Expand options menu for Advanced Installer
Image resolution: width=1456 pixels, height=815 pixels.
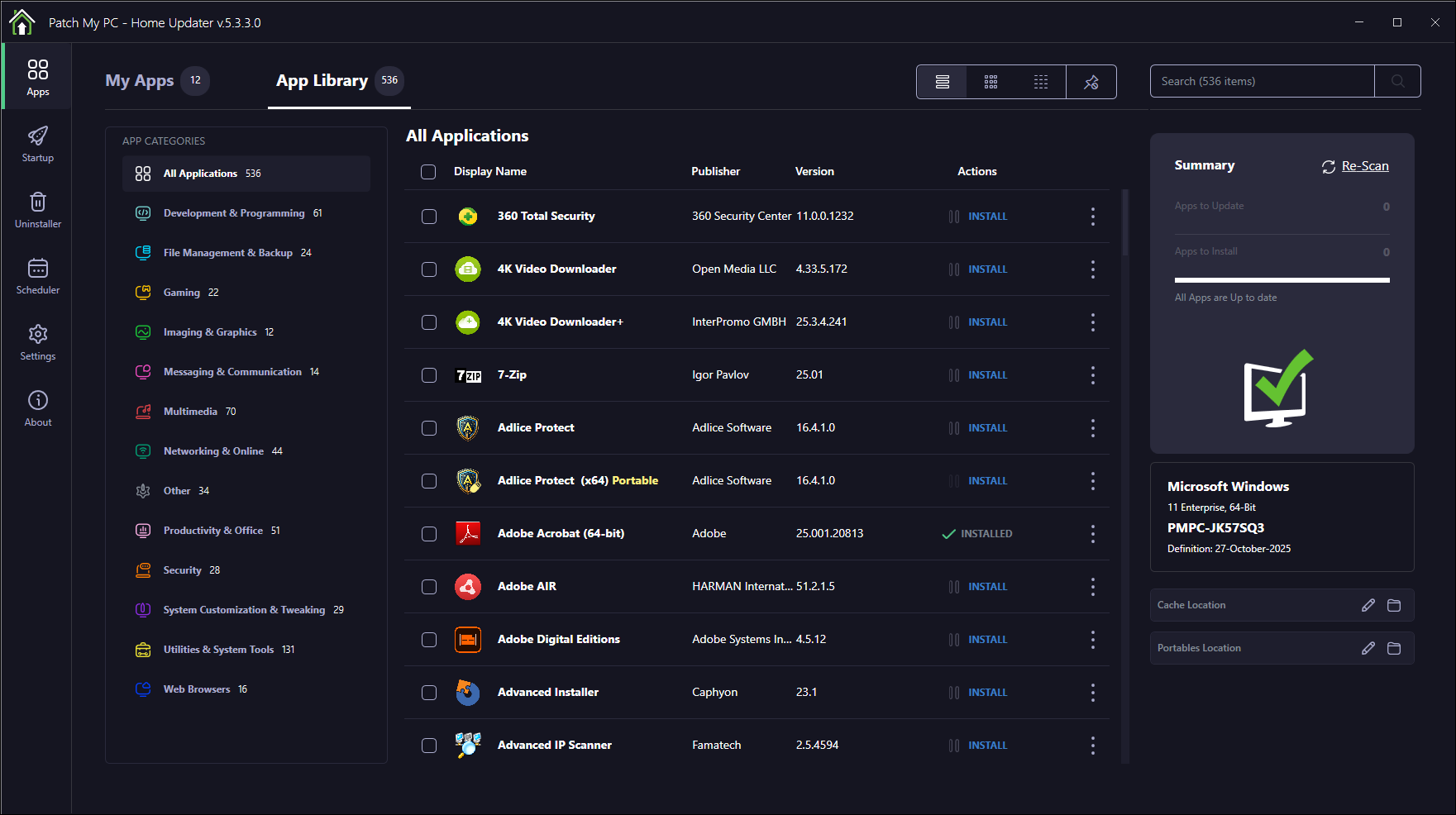1092,693
